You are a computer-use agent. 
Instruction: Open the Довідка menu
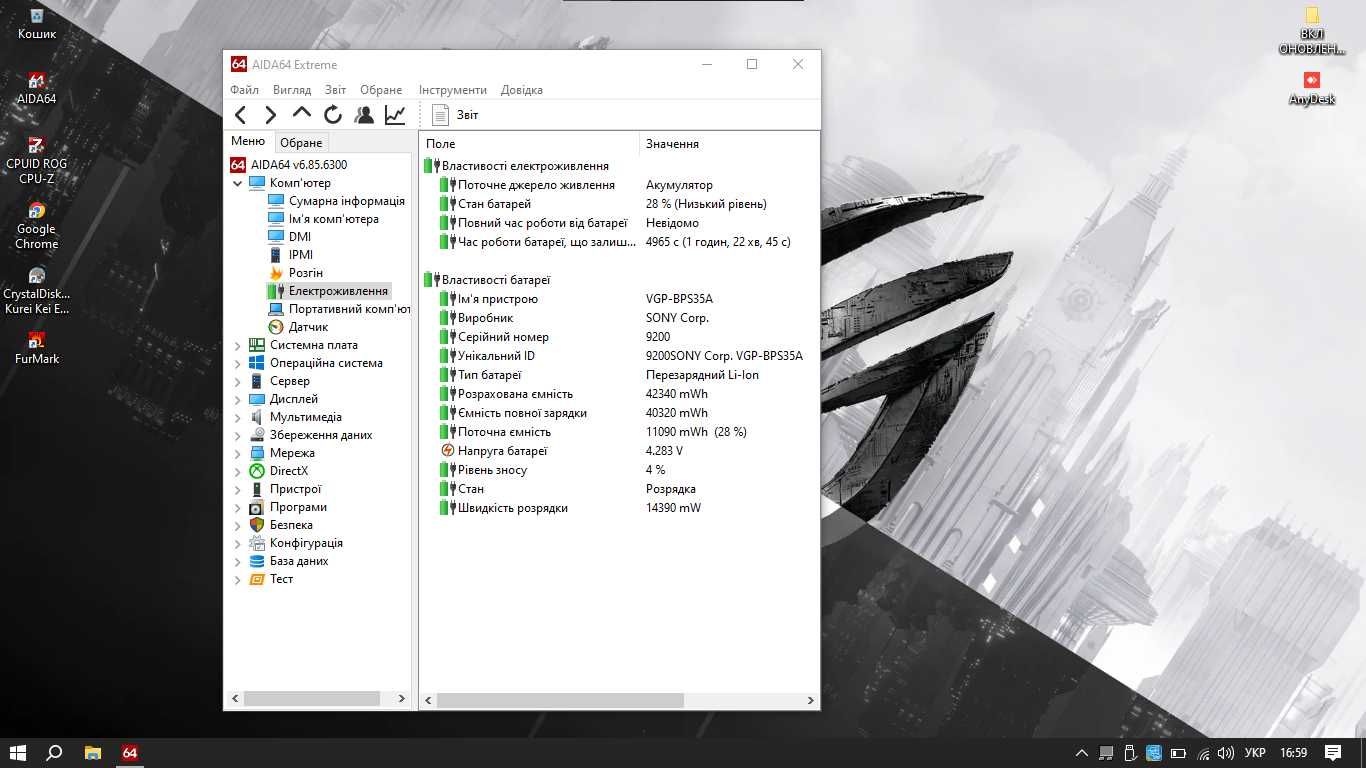(522, 90)
